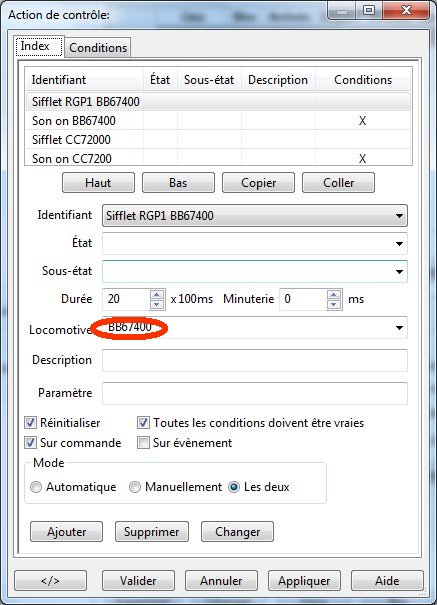The height and width of the screenshot is (605, 437).
Task: Increase the Durée value with up arrow
Action: [x=157, y=295]
